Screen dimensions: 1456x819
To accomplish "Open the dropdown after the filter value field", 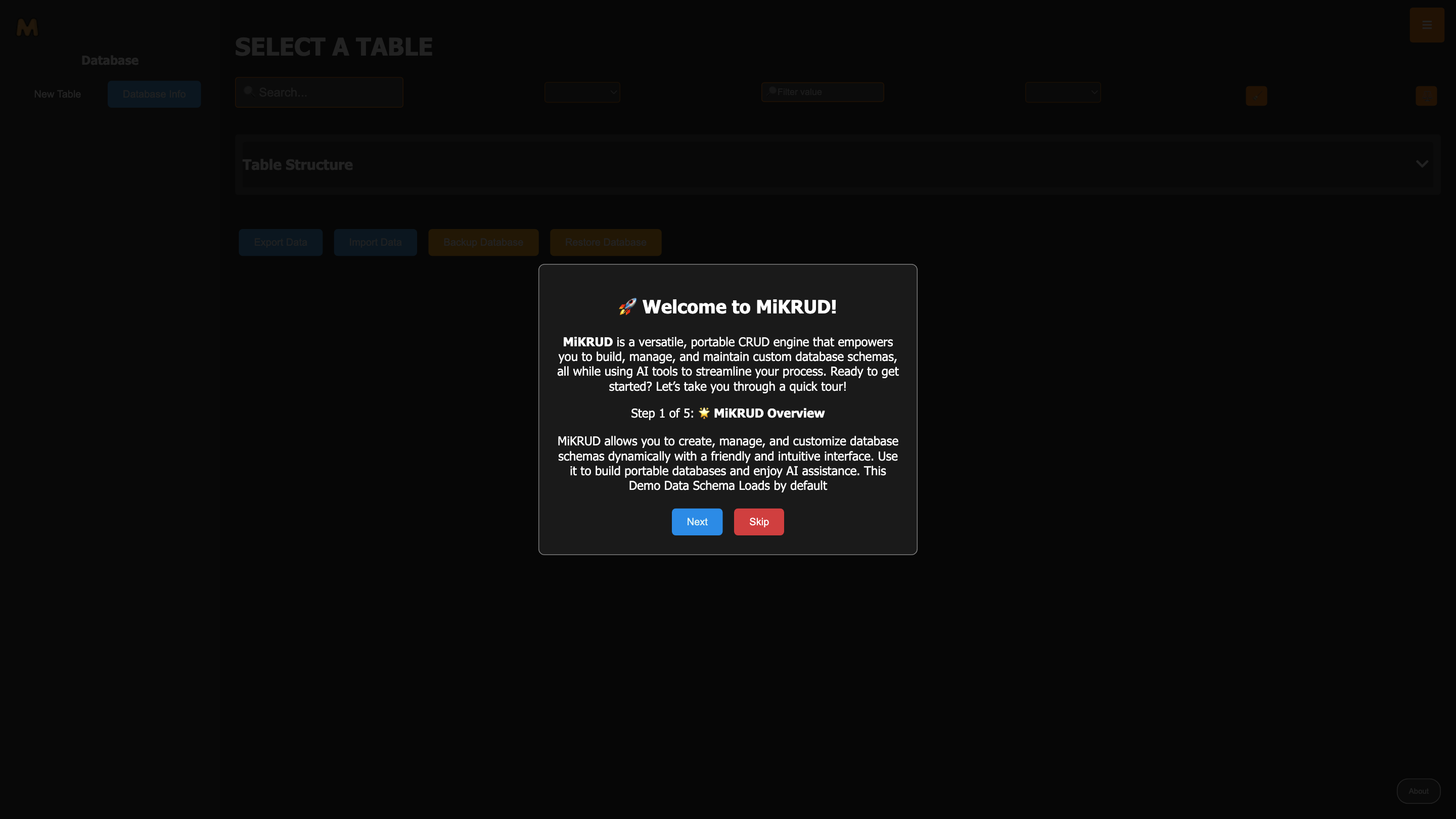I will pos(1063,92).
